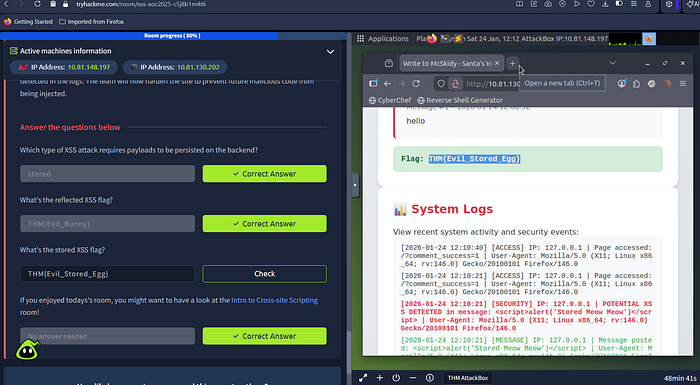Click Correct Answer button for reflected XSS flag
Viewport: 700px width, 385px height.
pos(265,224)
